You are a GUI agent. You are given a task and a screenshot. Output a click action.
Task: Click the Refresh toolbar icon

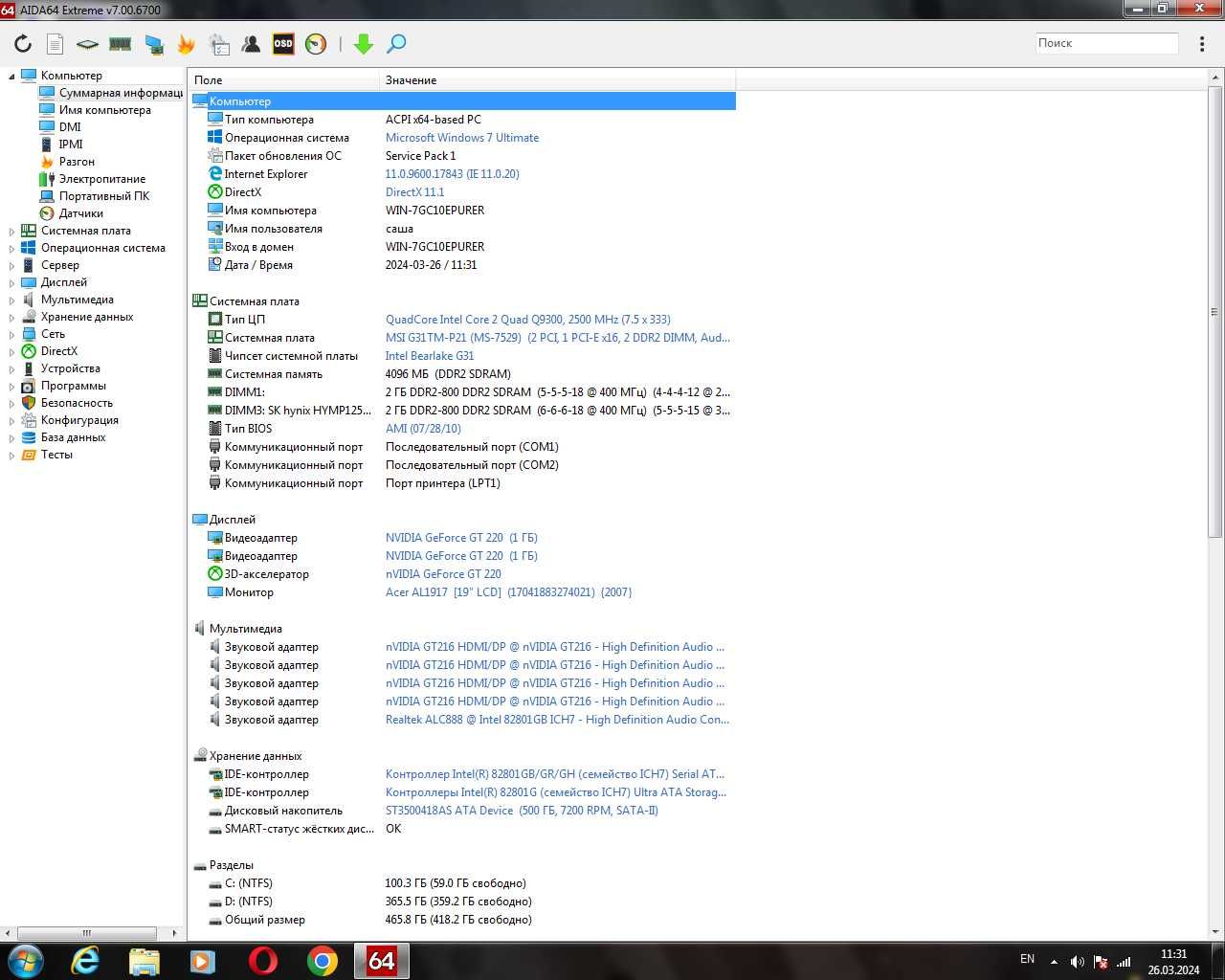tap(23, 44)
